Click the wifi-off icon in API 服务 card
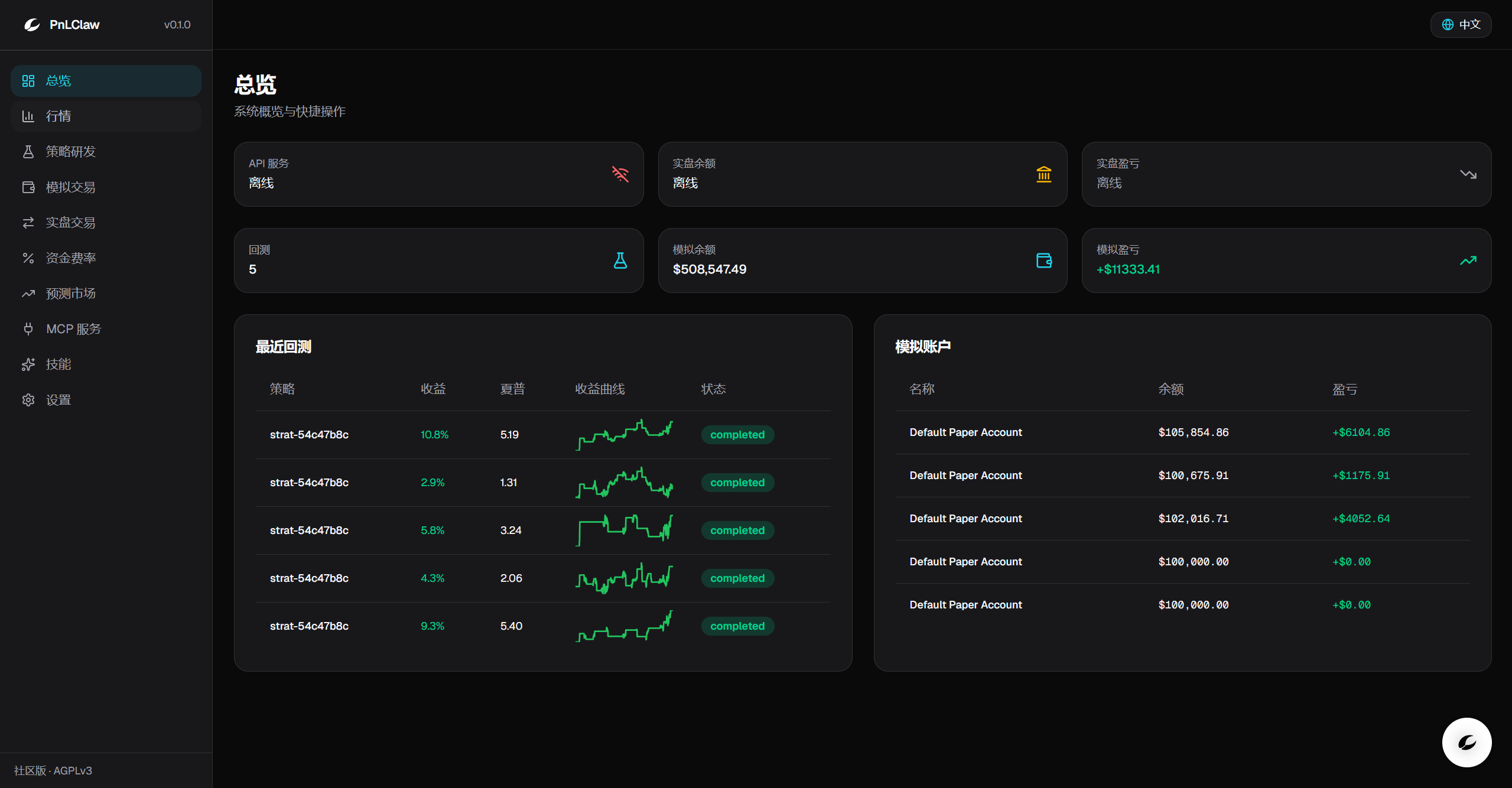Screen dimensions: 1512x788 [620, 174]
